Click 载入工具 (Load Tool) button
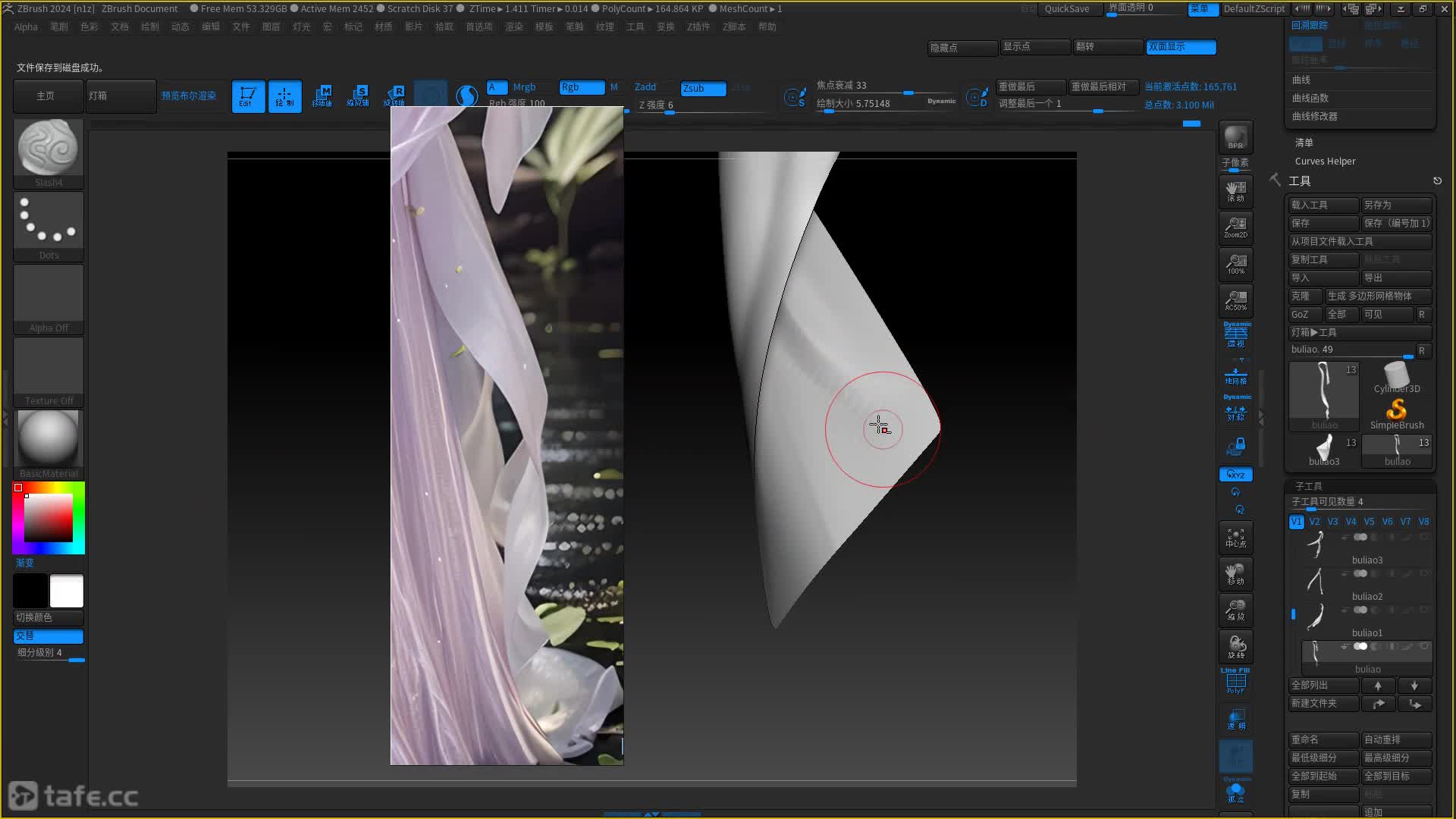The image size is (1456, 819). coord(1324,206)
